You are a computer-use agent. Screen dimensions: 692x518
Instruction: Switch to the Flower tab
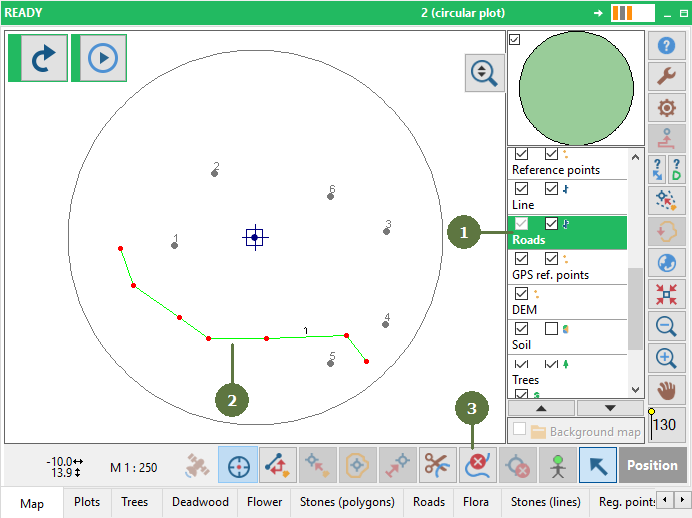(x=264, y=502)
